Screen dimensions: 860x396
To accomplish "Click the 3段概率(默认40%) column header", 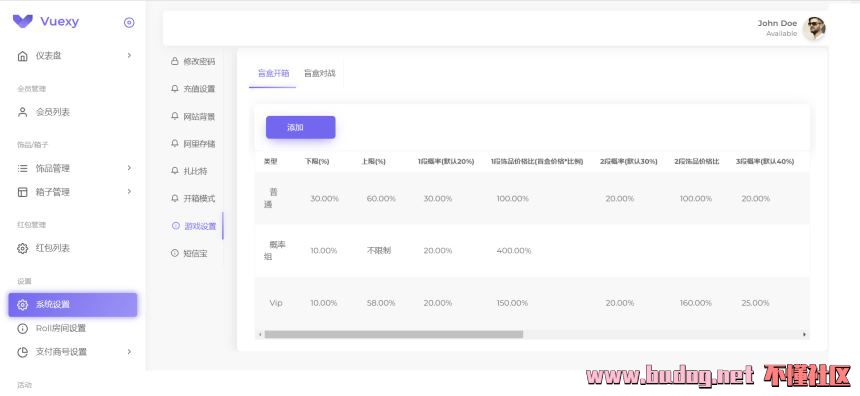I will tap(765, 162).
